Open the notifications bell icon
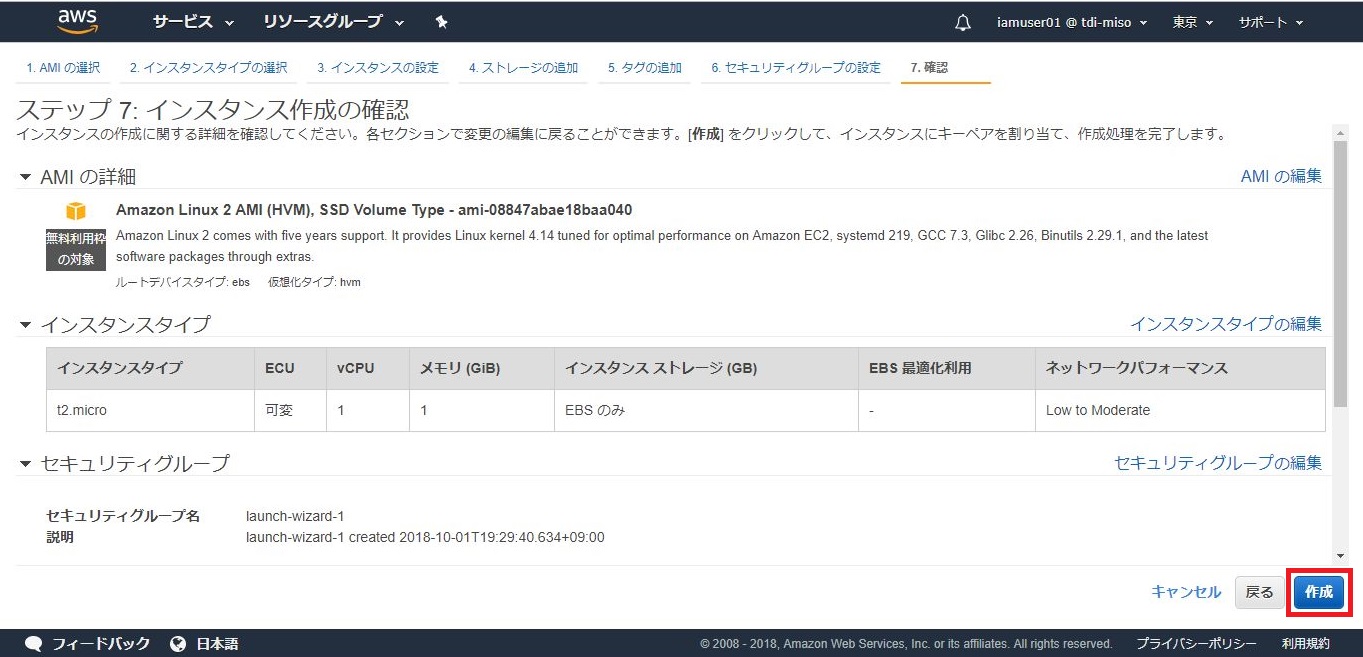Screen dimensions: 1363x657 click(963, 22)
